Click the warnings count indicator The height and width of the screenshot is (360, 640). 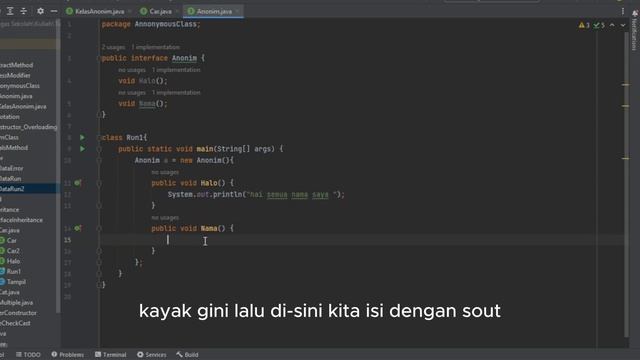coord(584,25)
